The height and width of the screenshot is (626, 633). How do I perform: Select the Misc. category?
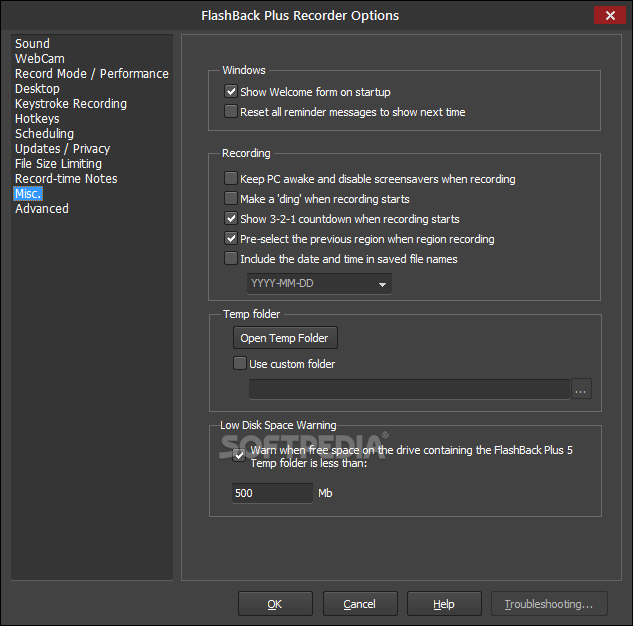pos(28,193)
